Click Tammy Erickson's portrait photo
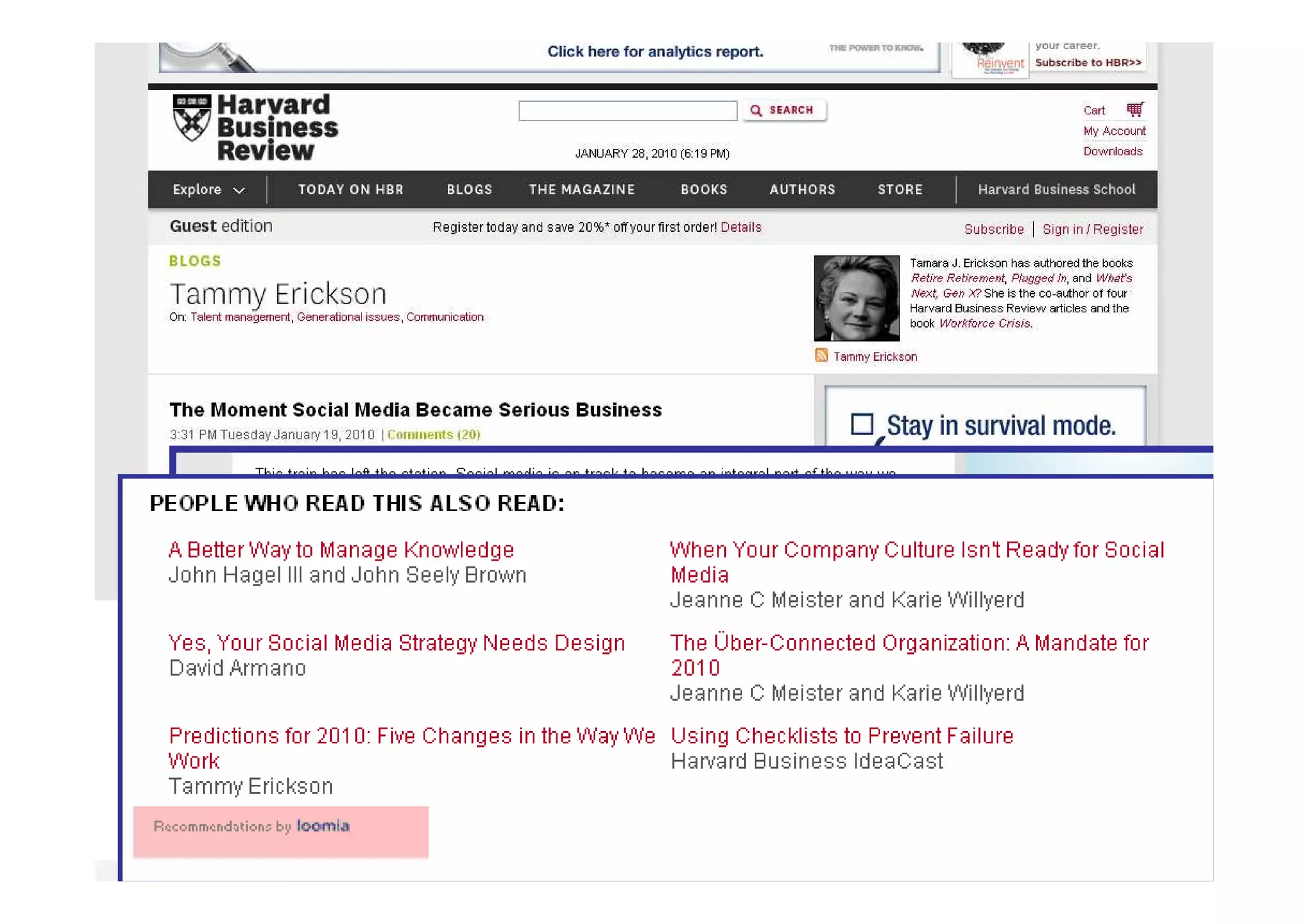The width and height of the screenshot is (1308, 924). pyautogui.click(x=856, y=298)
